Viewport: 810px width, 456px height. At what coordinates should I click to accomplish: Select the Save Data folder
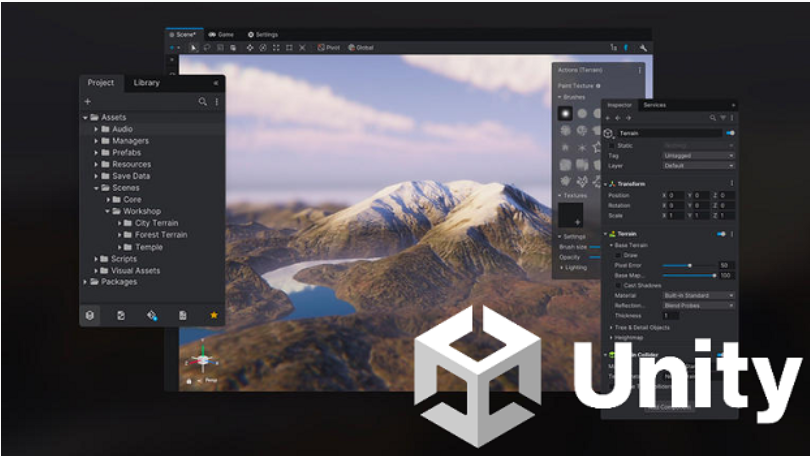click(131, 176)
